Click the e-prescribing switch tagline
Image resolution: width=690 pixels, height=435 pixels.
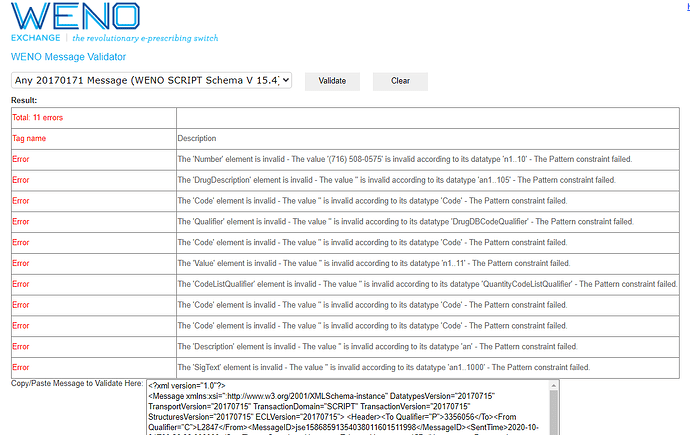(x=145, y=38)
